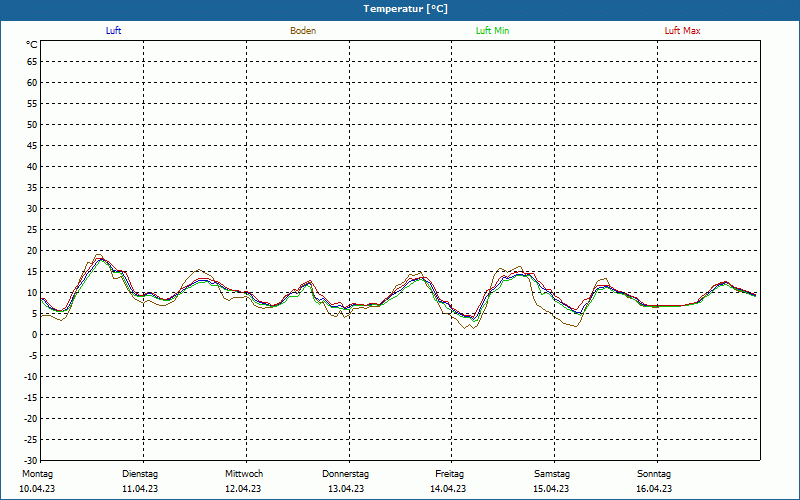
Task: Click the date 14.04.23
Action: pyautogui.click(x=448, y=489)
